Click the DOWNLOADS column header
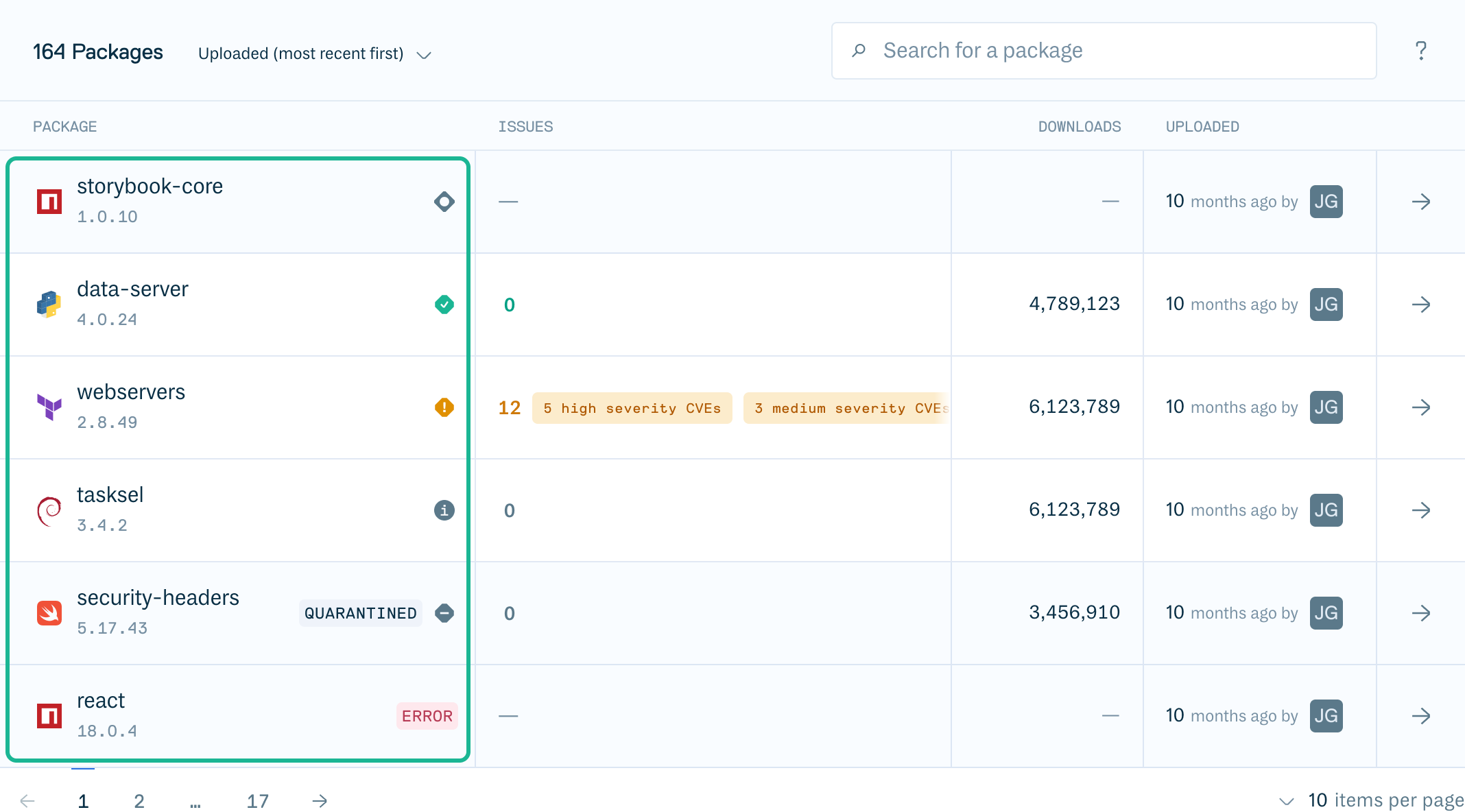The width and height of the screenshot is (1465, 812). (x=1080, y=127)
